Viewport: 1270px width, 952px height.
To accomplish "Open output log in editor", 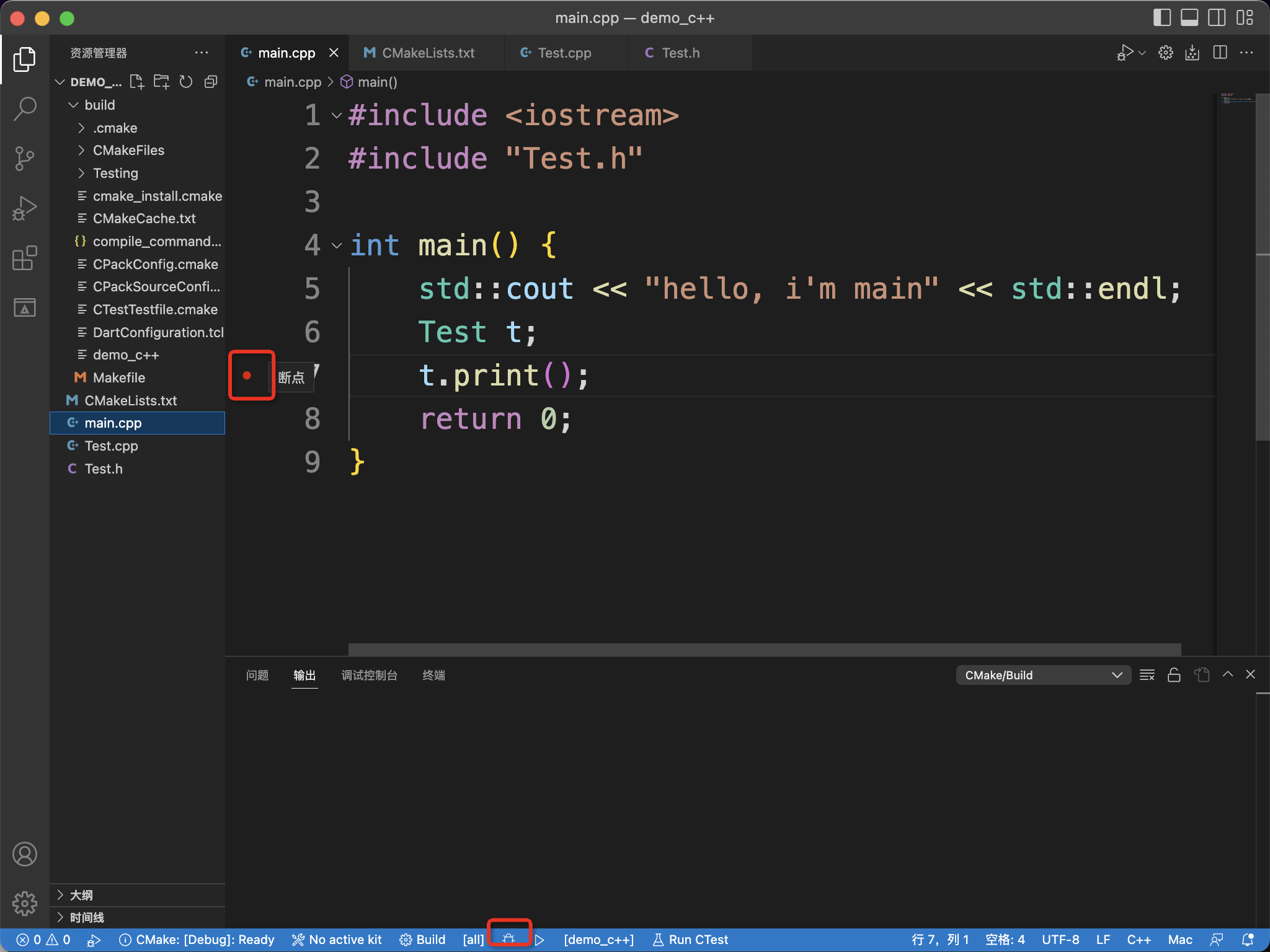I will (x=1202, y=675).
